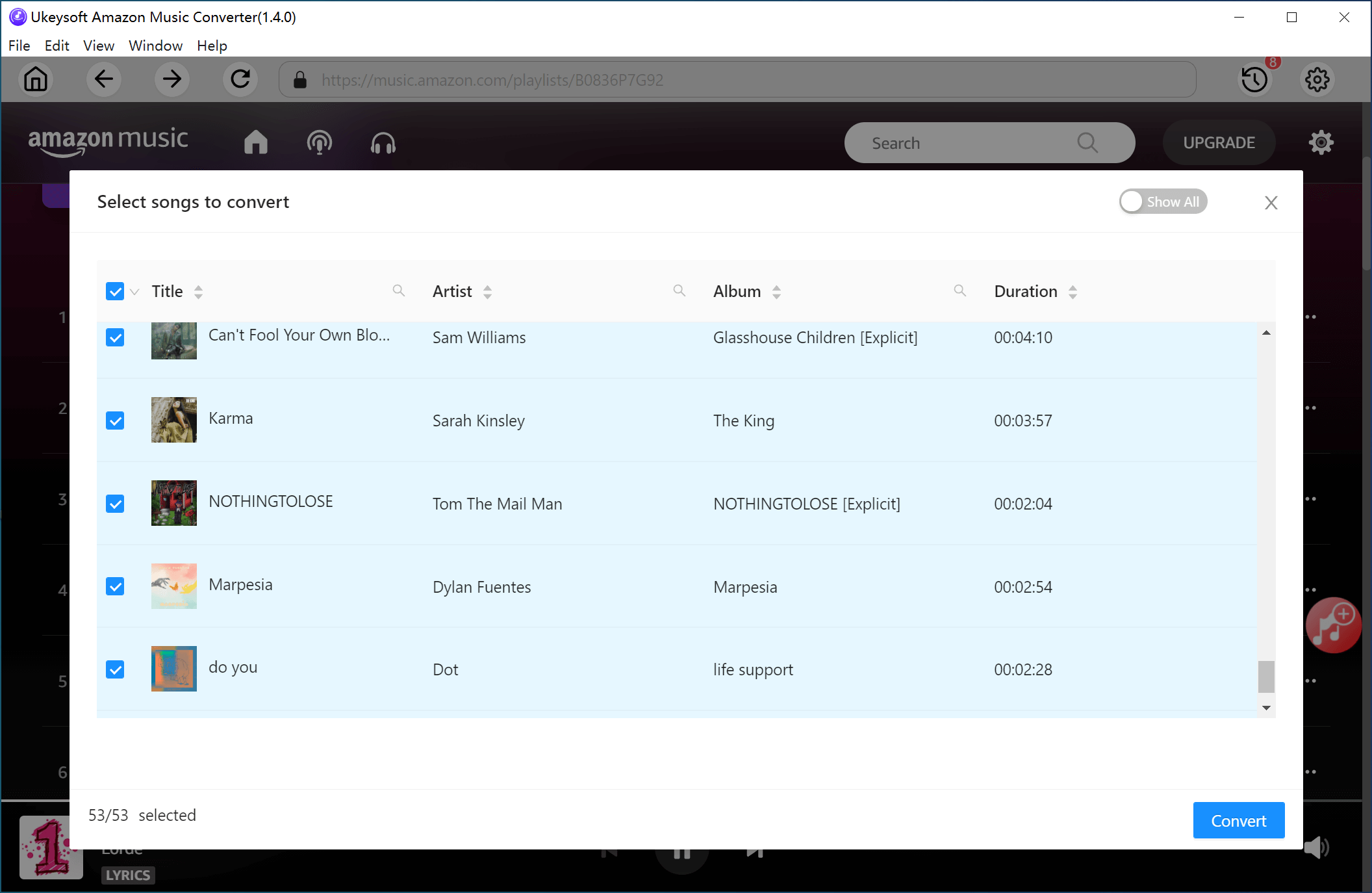Open the browser history panel
Viewport: 1372px width, 893px height.
1254,79
